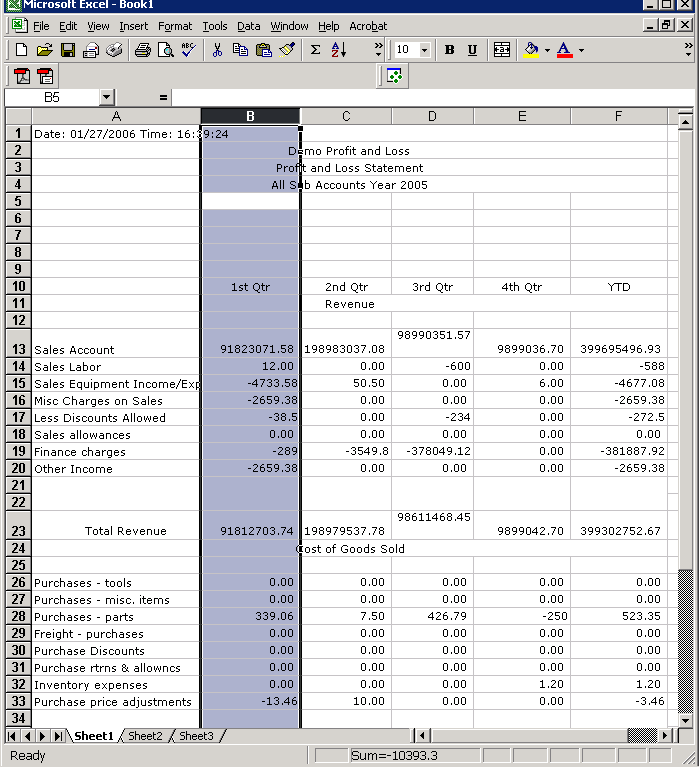Click the formula bar input field
699x768 pixels.
430,97
